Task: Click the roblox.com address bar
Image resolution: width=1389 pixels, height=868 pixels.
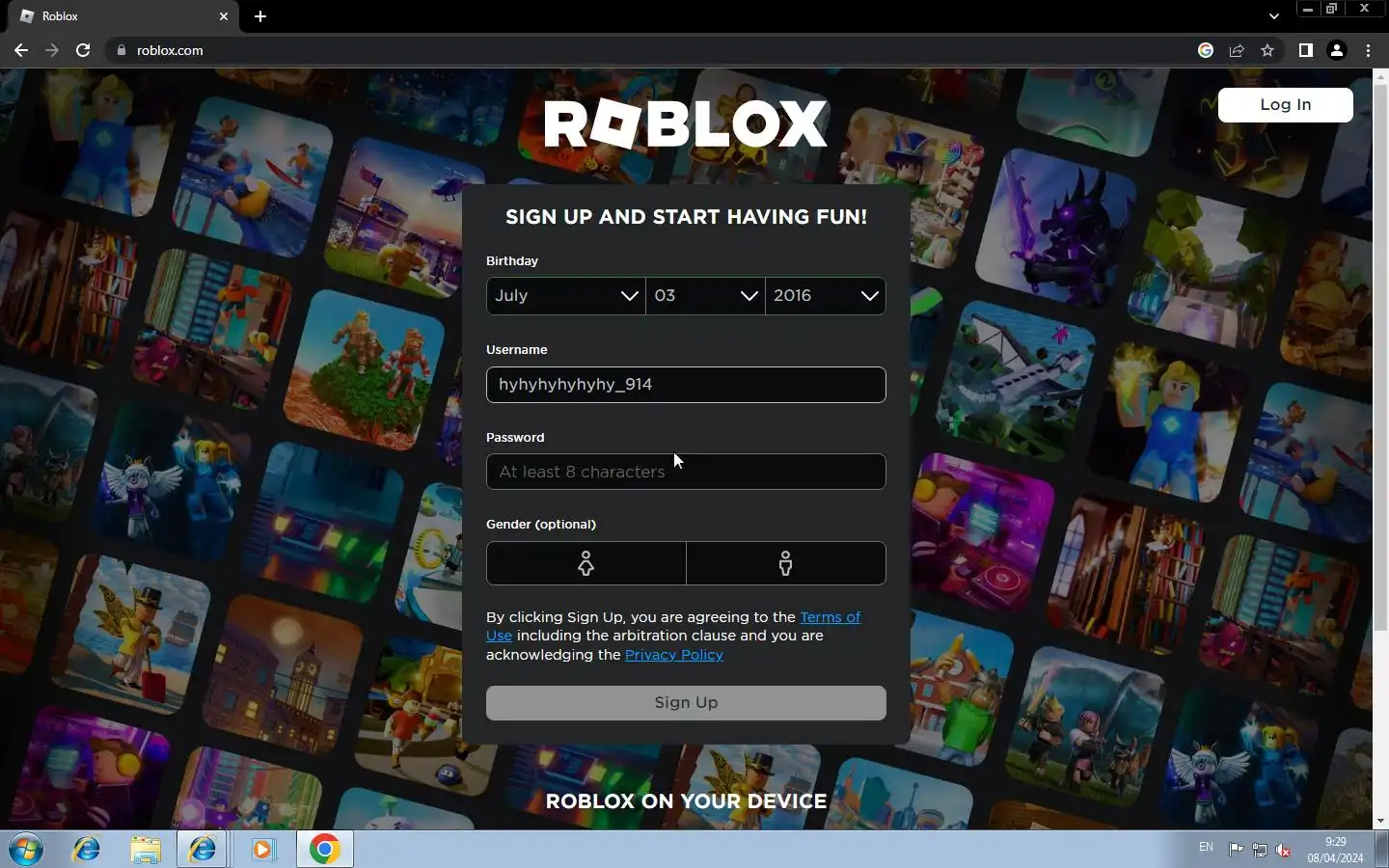Action: (646, 50)
